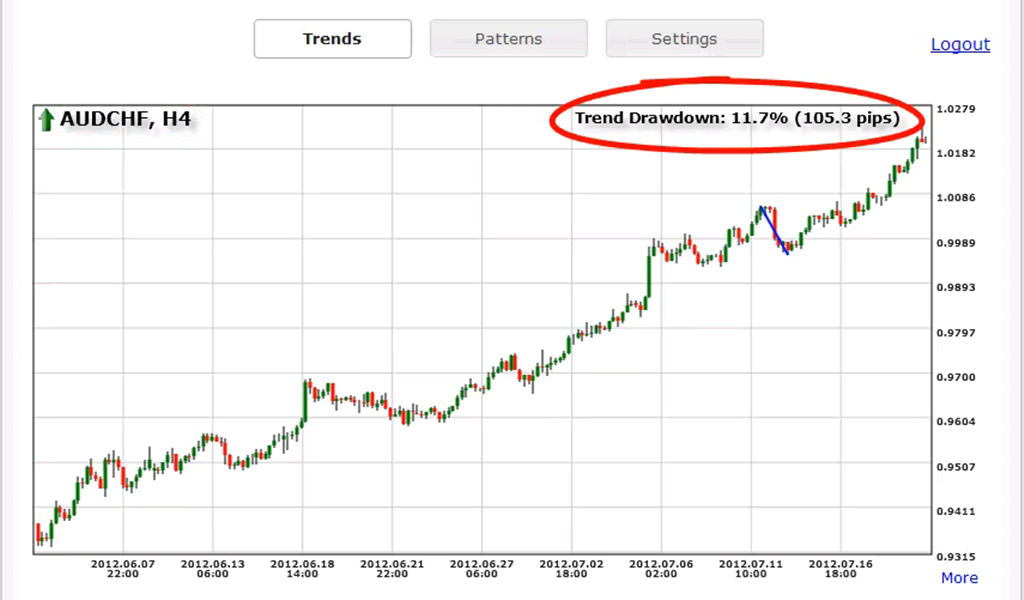Click the 2012.07.11 date axis label
The image size is (1024, 600).
pos(752,563)
